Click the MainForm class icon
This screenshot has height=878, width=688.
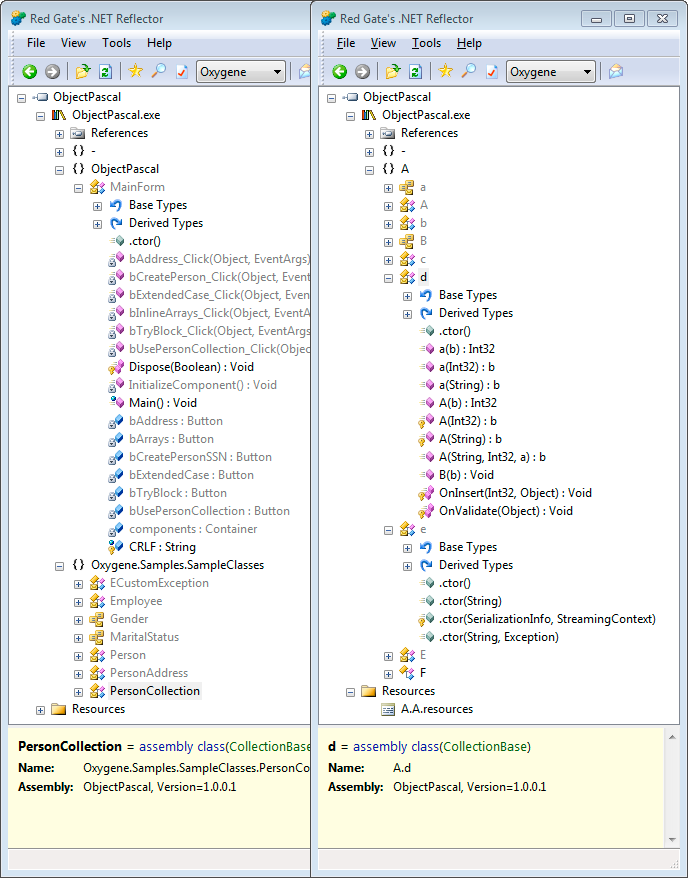coord(97,187)
